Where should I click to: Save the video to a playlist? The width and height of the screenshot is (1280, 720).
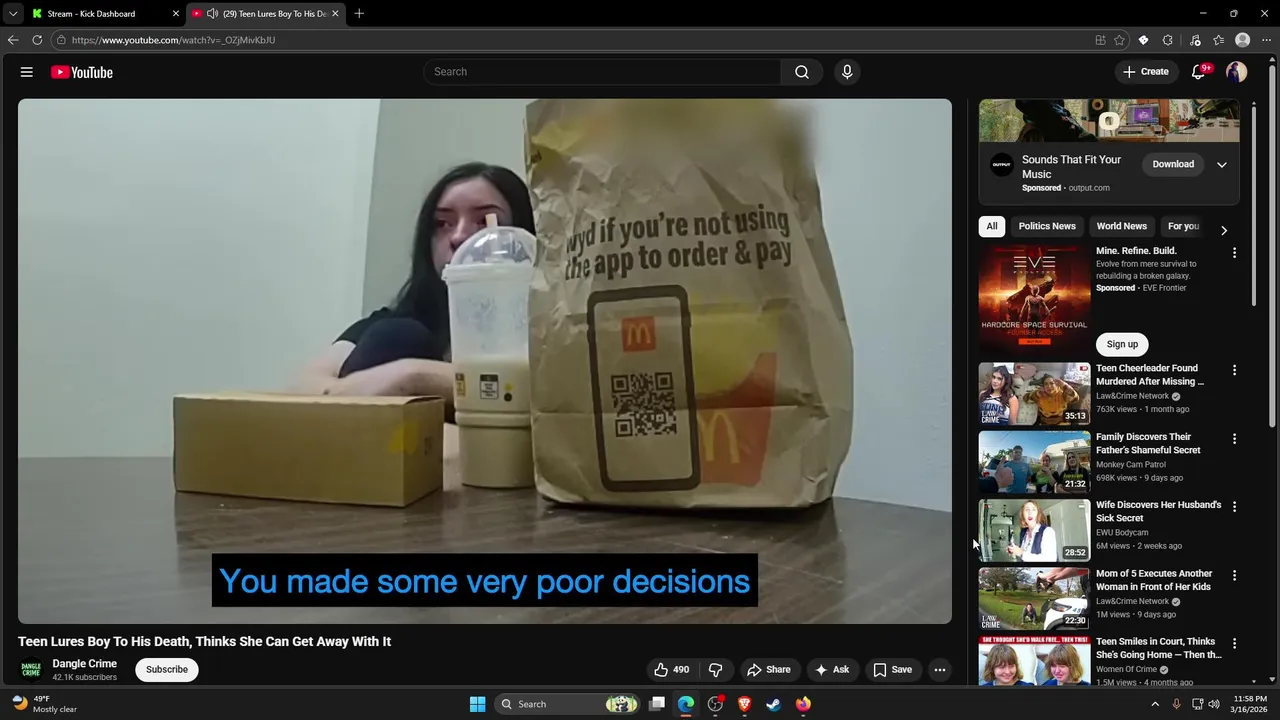tap(892, 670)
